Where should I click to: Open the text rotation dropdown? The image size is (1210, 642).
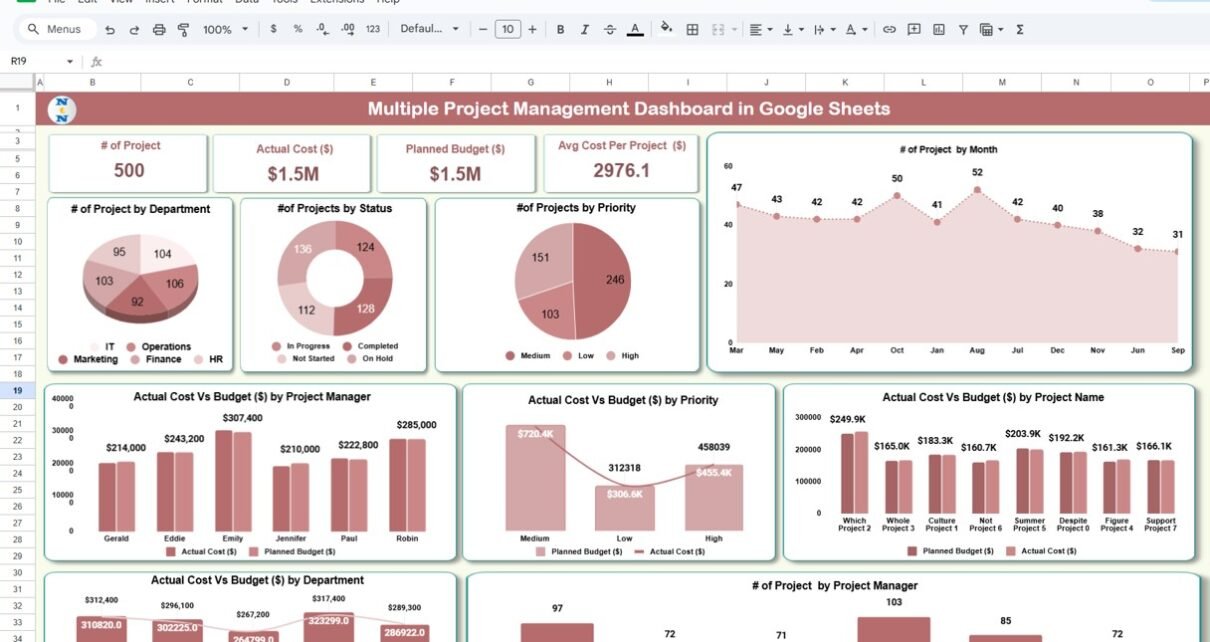click(856, 30)
